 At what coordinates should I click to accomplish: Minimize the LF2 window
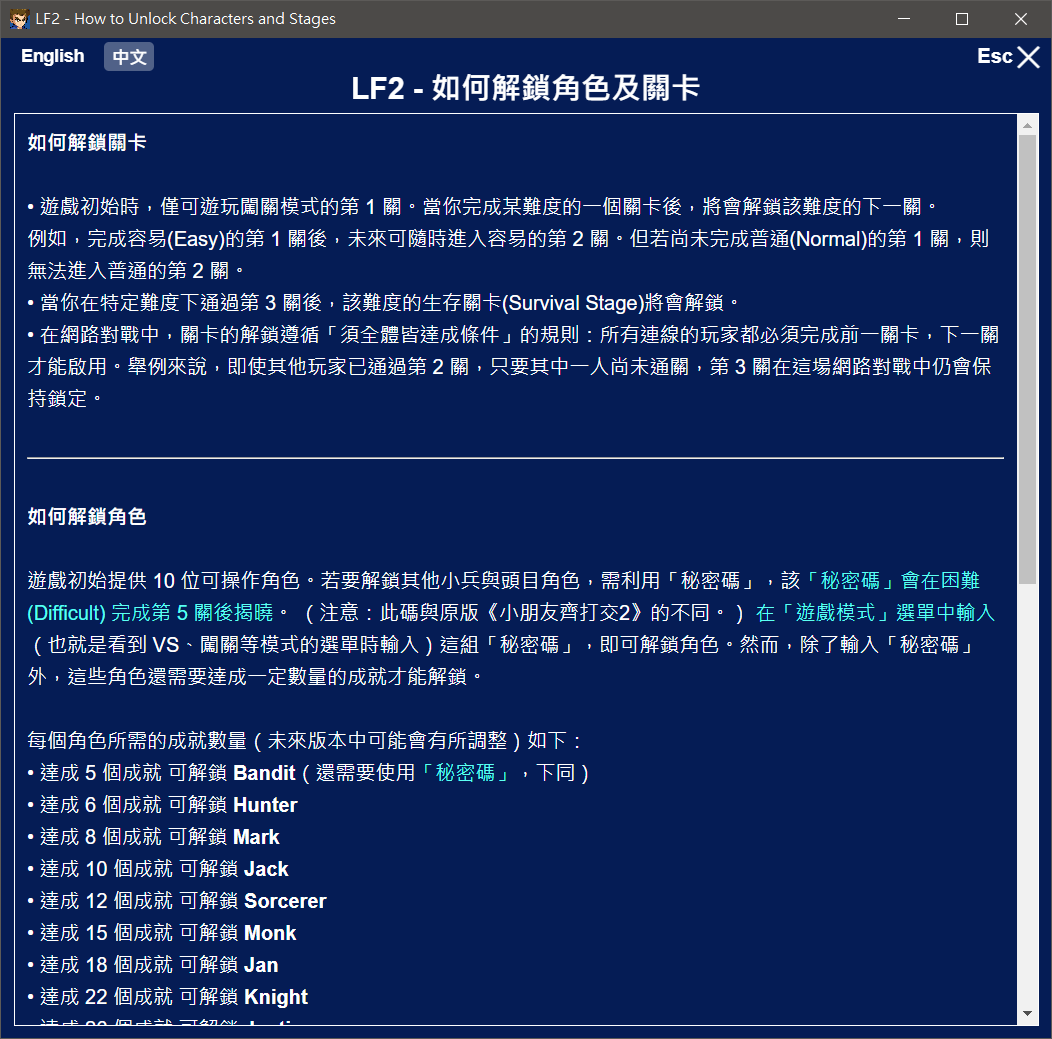(x=904, y=19)
